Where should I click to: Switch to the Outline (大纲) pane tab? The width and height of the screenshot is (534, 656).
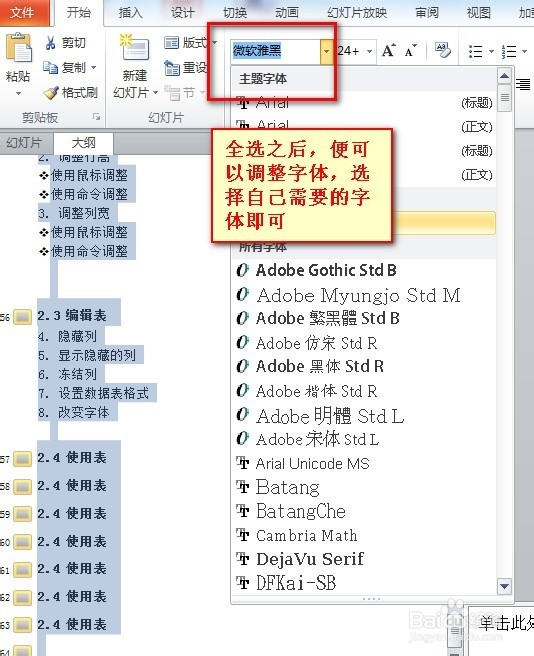[x=83, y=143]
